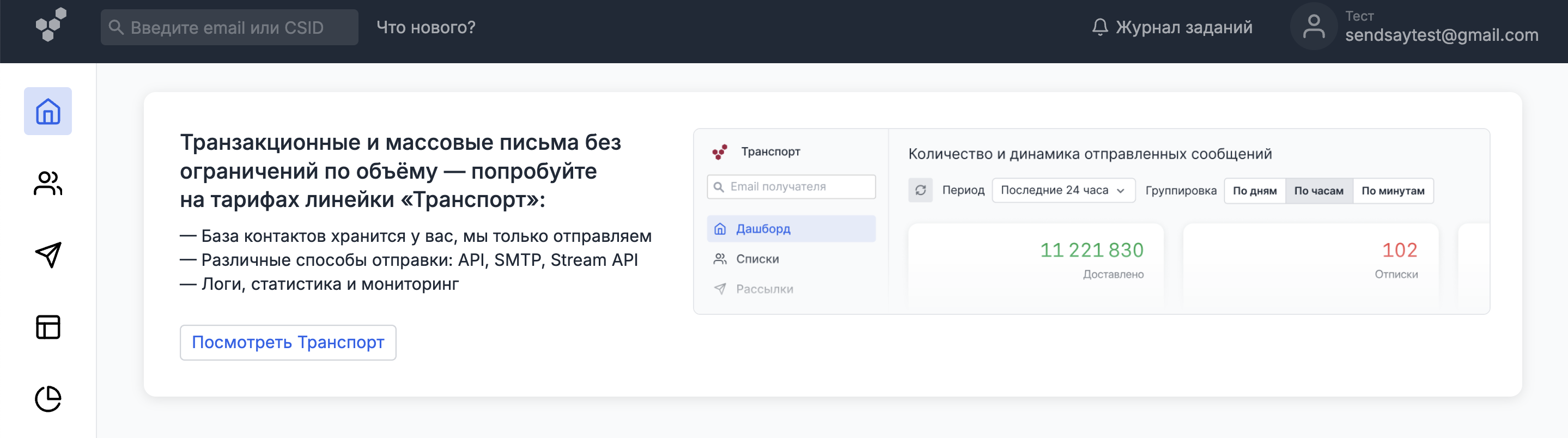Open the campaigns paper plane sidebar icon

click(47, 255)
